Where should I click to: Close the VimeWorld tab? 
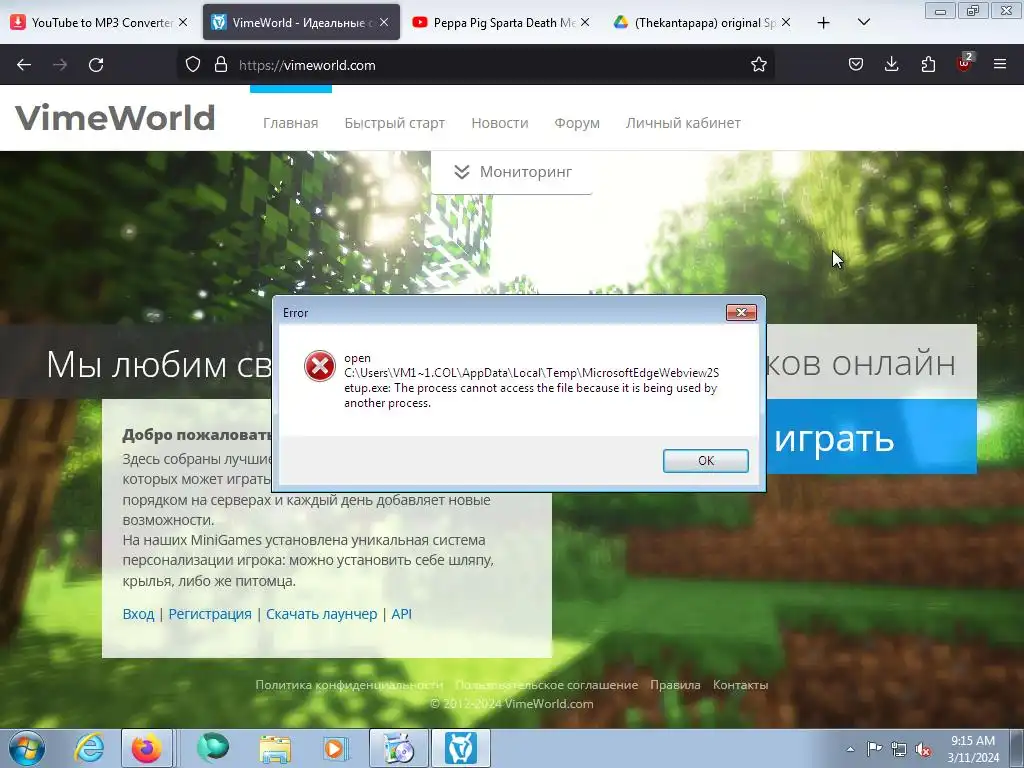pyautogui.click(x=384, y=22)
